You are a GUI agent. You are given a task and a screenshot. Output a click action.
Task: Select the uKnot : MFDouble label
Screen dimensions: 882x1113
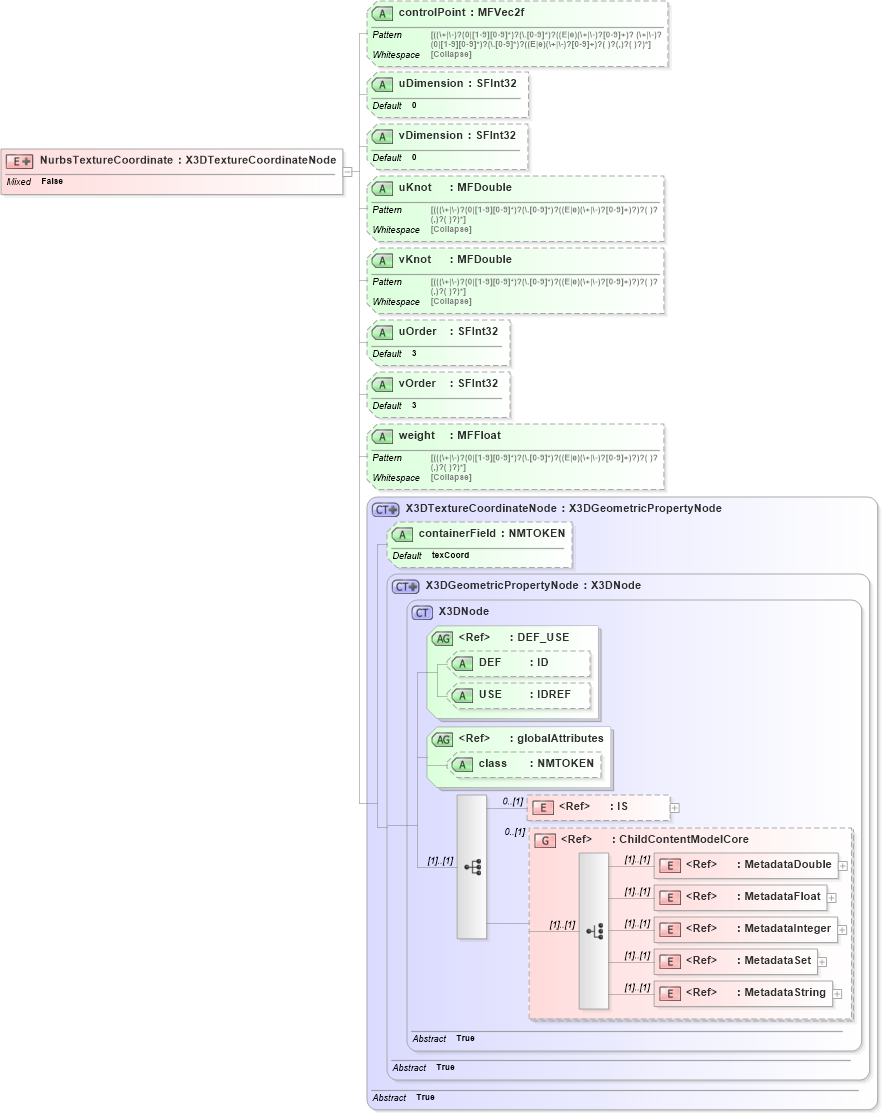[x=455, y=188]
